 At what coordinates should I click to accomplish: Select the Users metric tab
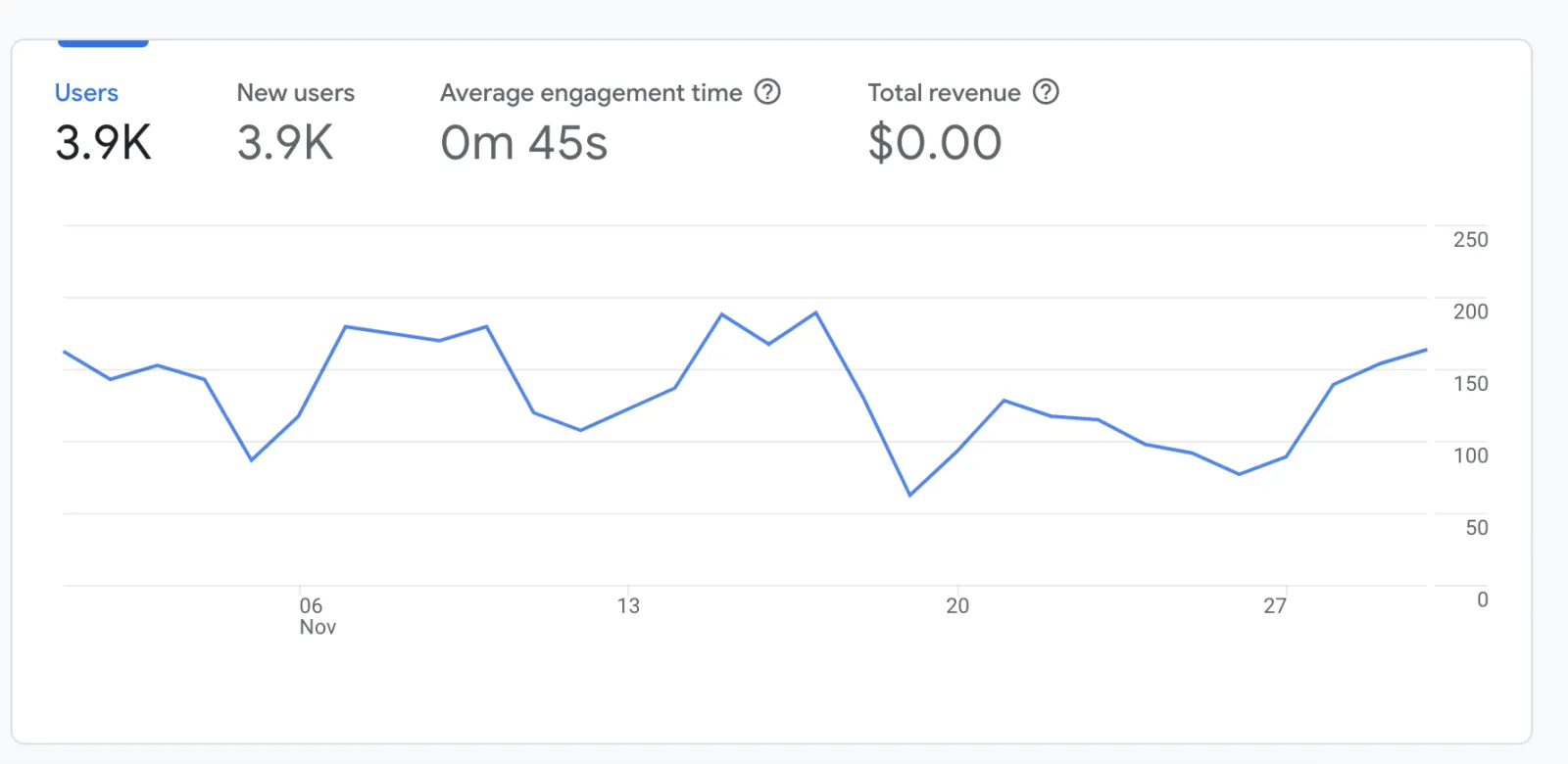click(86, 93)
